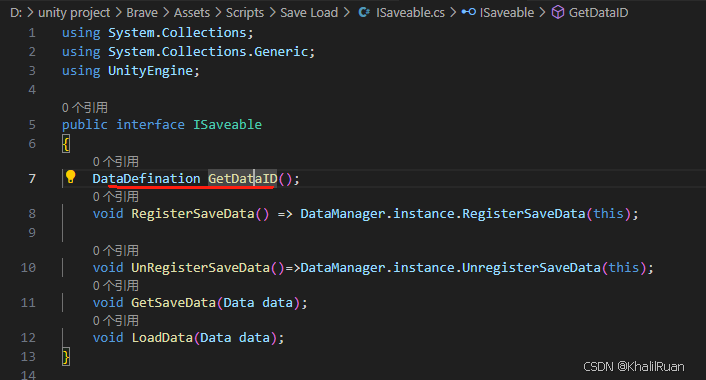The height and width of the screenshot is (380, 706).
Task: Open the D: drive breadcrumb
Action: pyautogui.click(x=16, y=13)
